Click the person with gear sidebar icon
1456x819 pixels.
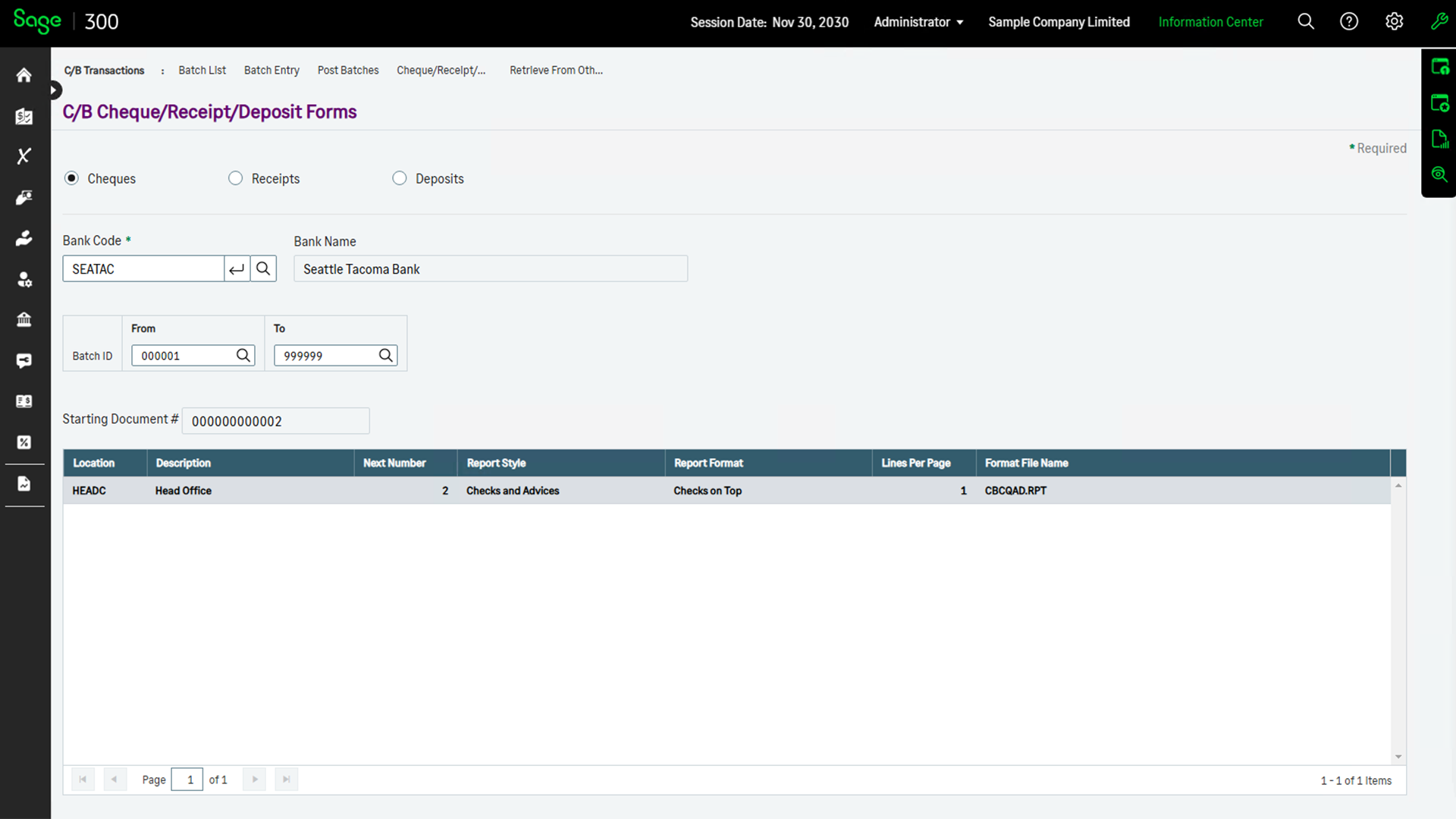pos(24,279)
